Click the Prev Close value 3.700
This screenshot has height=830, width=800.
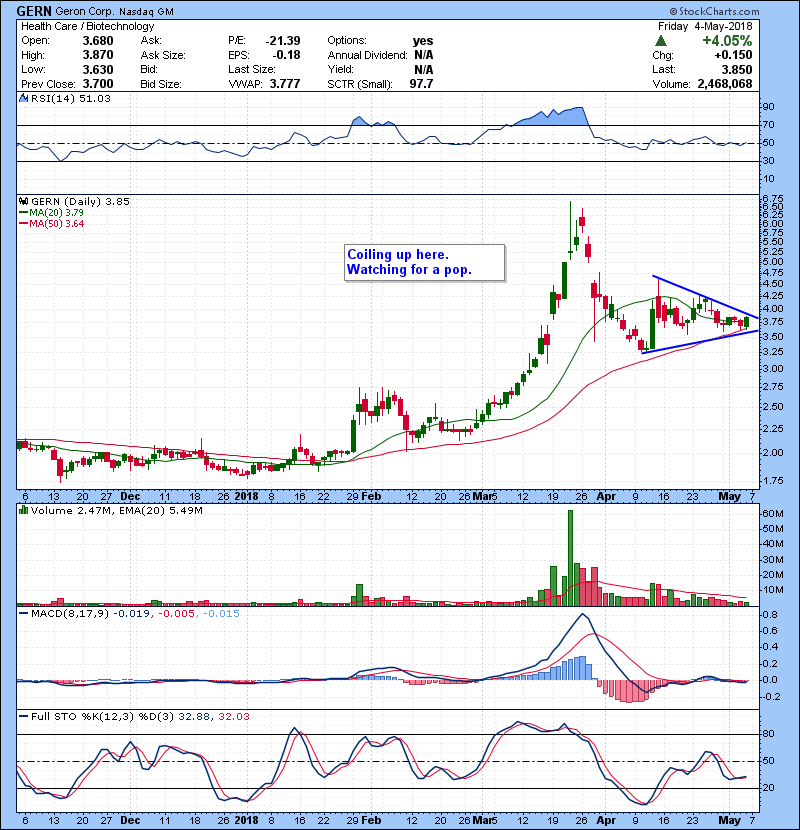tap(98, 84)
